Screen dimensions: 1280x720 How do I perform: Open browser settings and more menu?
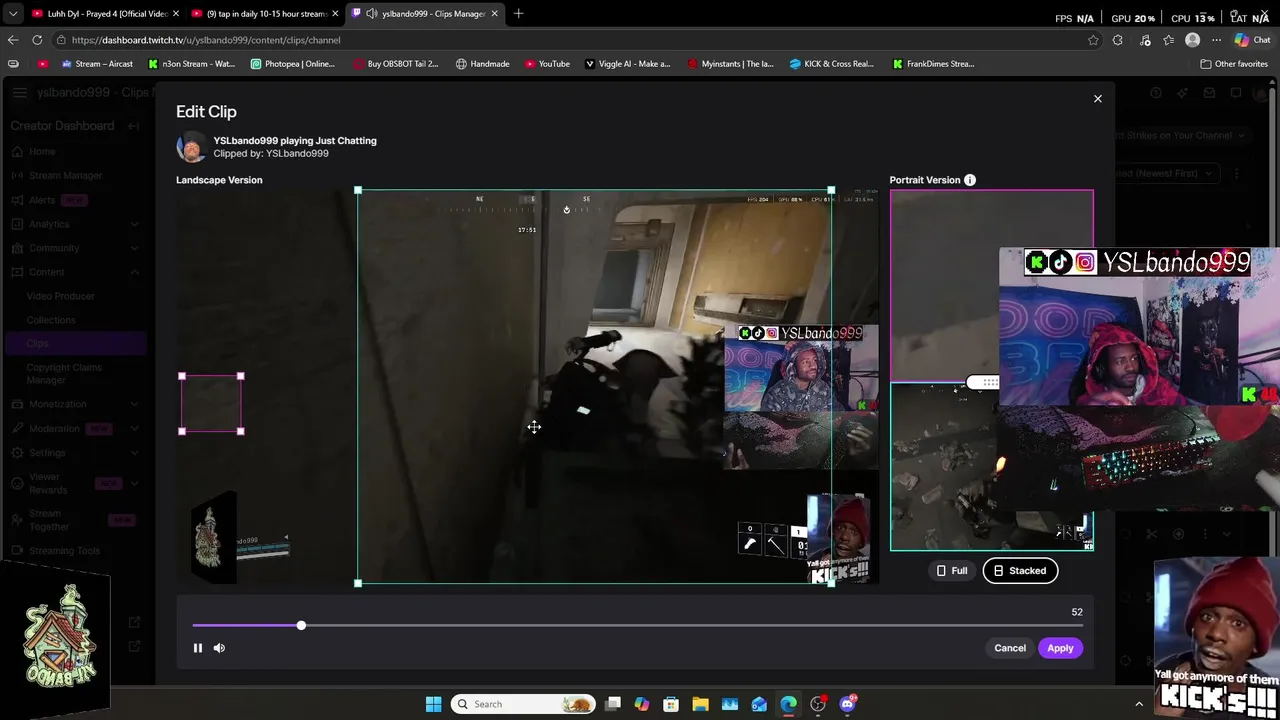click(x=1216, y=40)
